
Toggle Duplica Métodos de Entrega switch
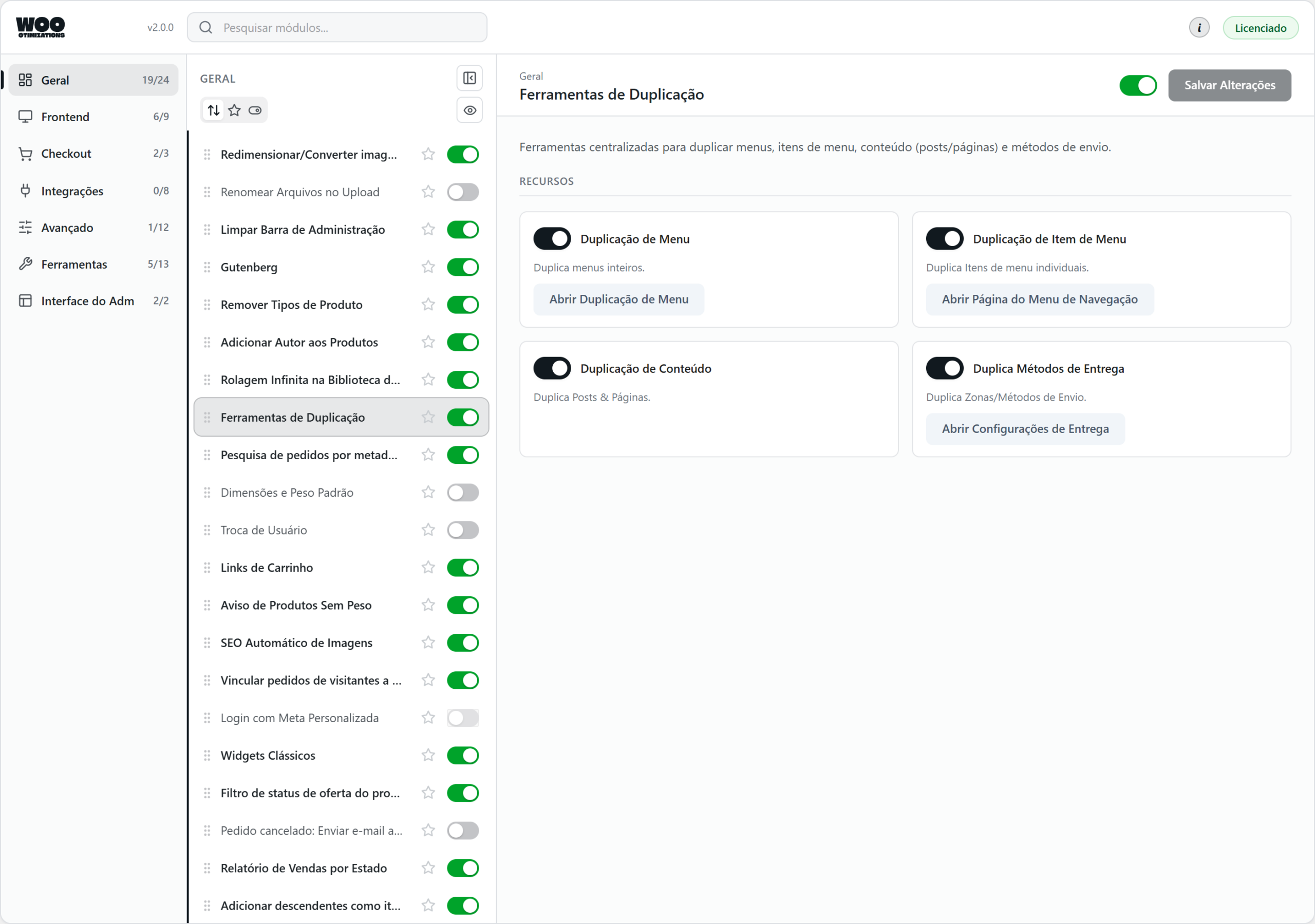pos(945,368)
